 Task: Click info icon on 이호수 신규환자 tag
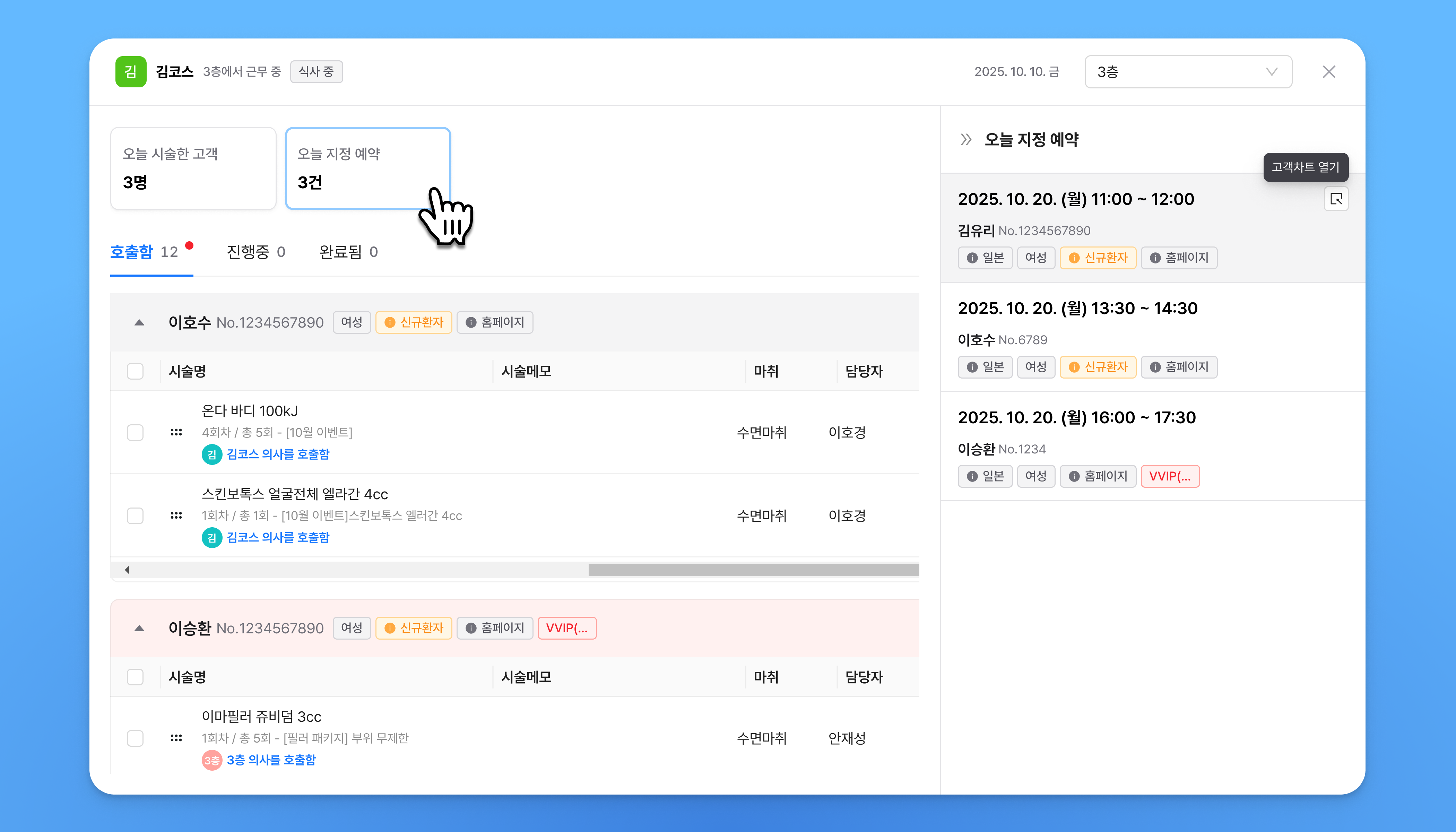390,322
